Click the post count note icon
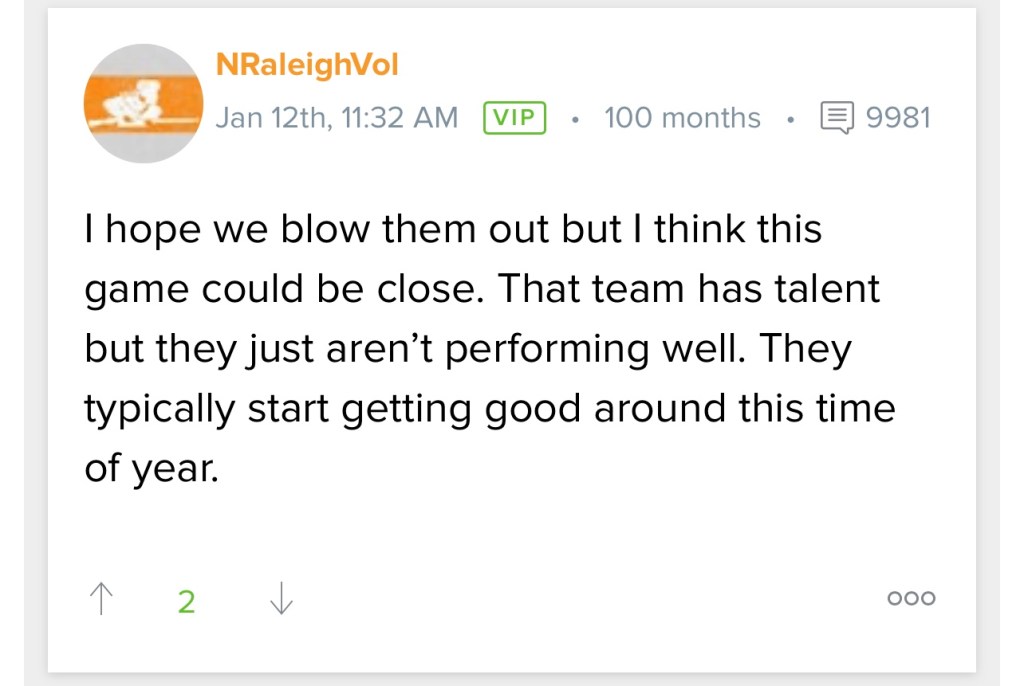The width and height of the screenshot is (1024, 686). pyautogui.click(x=837, y=118)
